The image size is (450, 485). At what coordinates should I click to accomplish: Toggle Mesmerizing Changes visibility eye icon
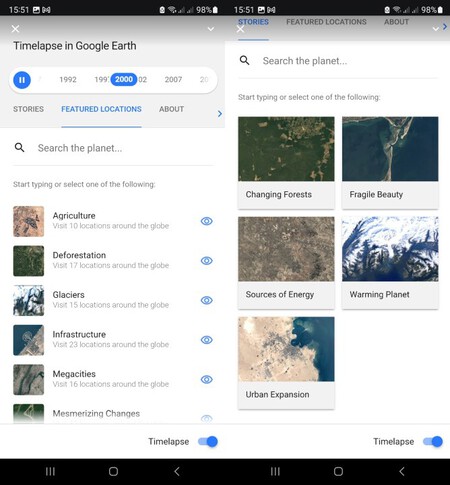[207, 419]
